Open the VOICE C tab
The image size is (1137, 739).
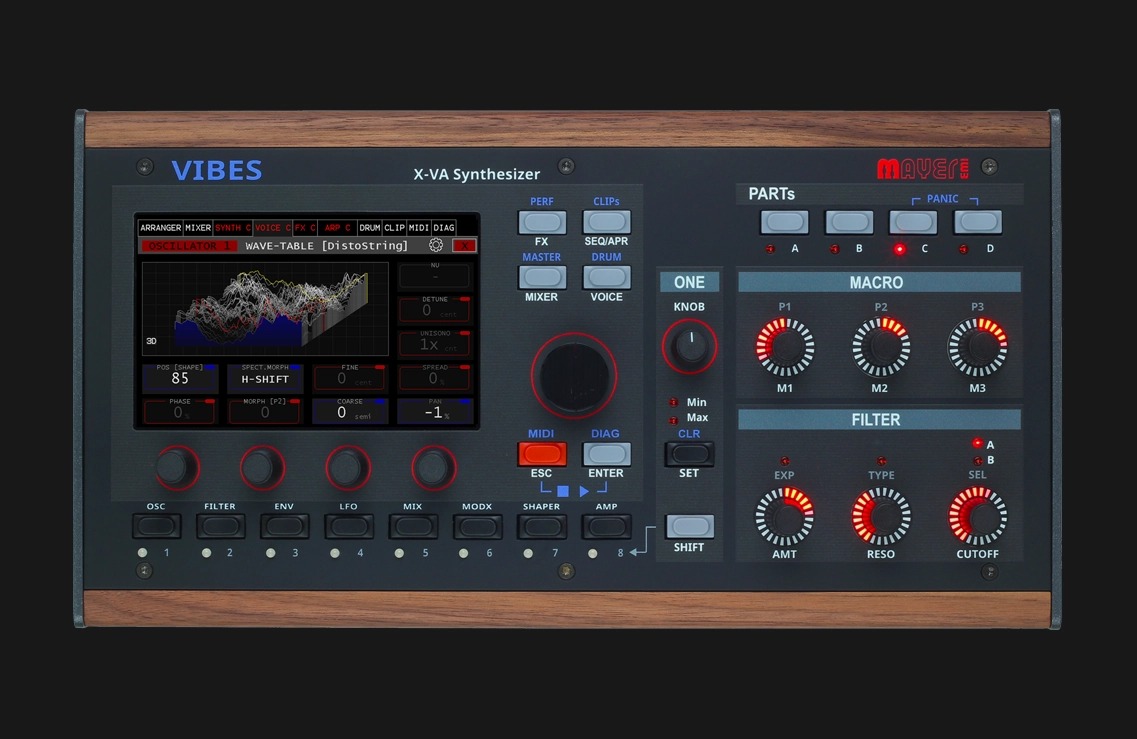point(273,228)
